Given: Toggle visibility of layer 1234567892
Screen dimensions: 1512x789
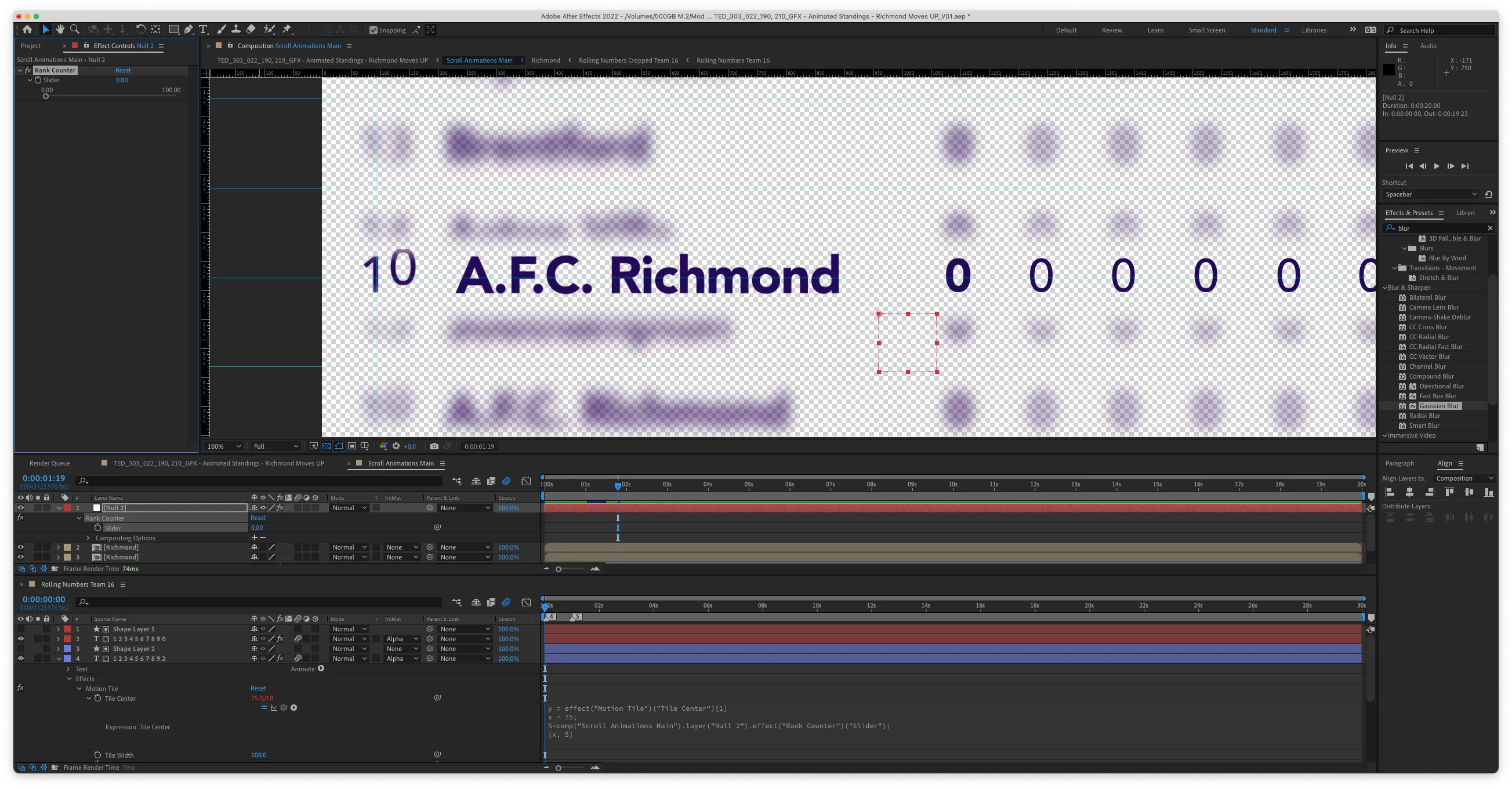Looking at the screenshot, I should pyautogui.click(x=20, y=659).
